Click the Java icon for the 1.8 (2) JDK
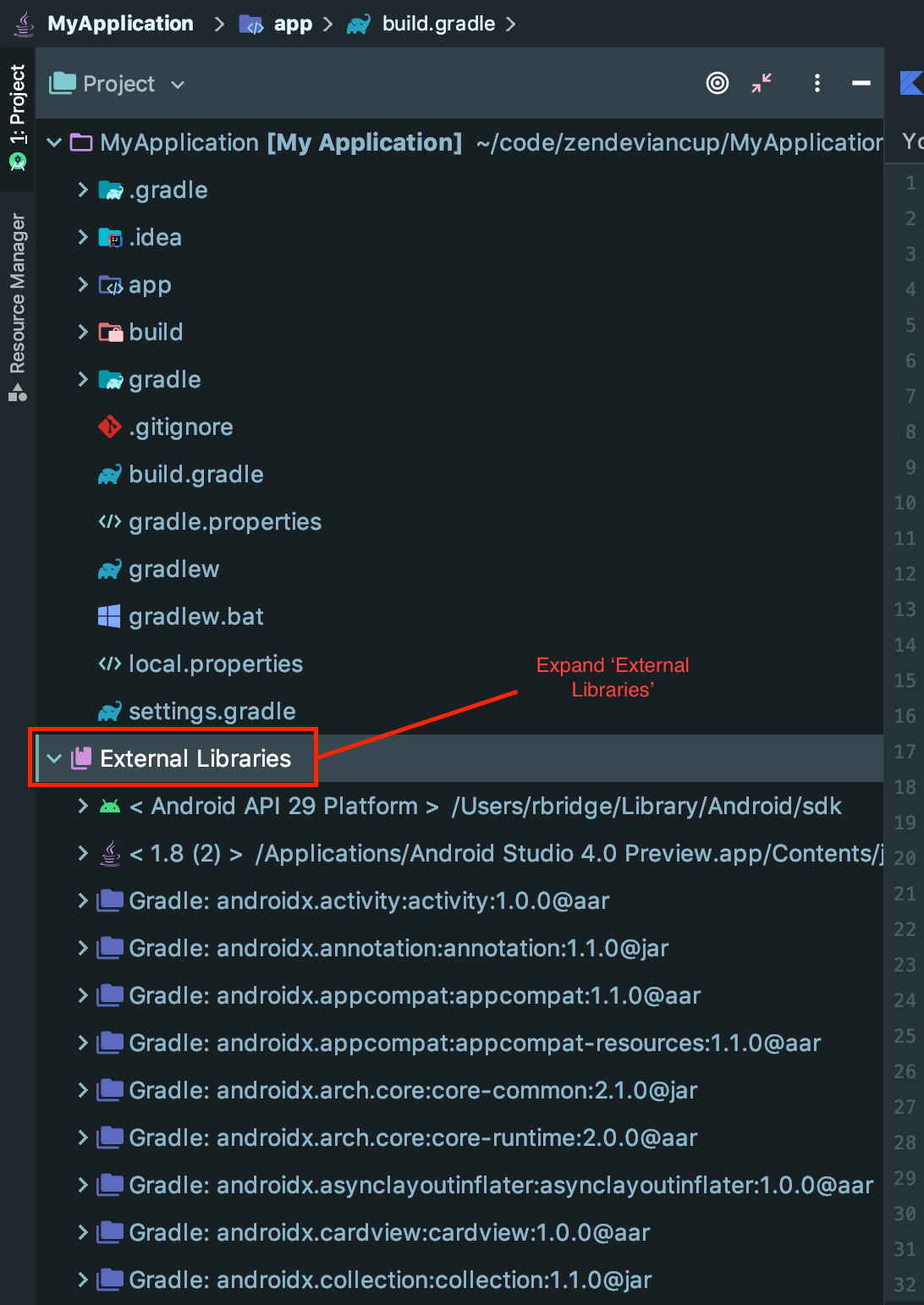Viewport: 924px width, 1305px height. [110, 853]
